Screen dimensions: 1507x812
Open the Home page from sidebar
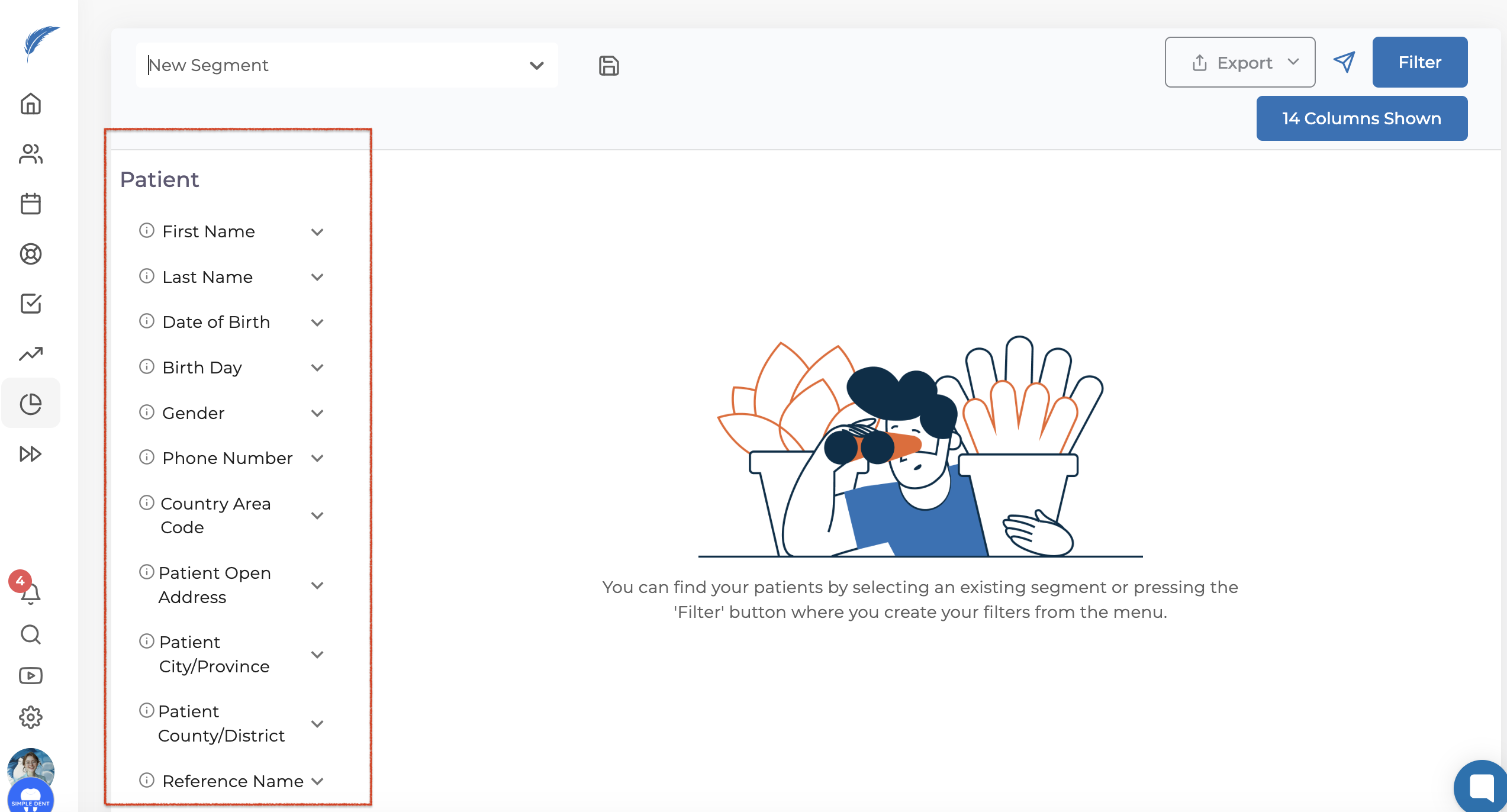[31, 104]
